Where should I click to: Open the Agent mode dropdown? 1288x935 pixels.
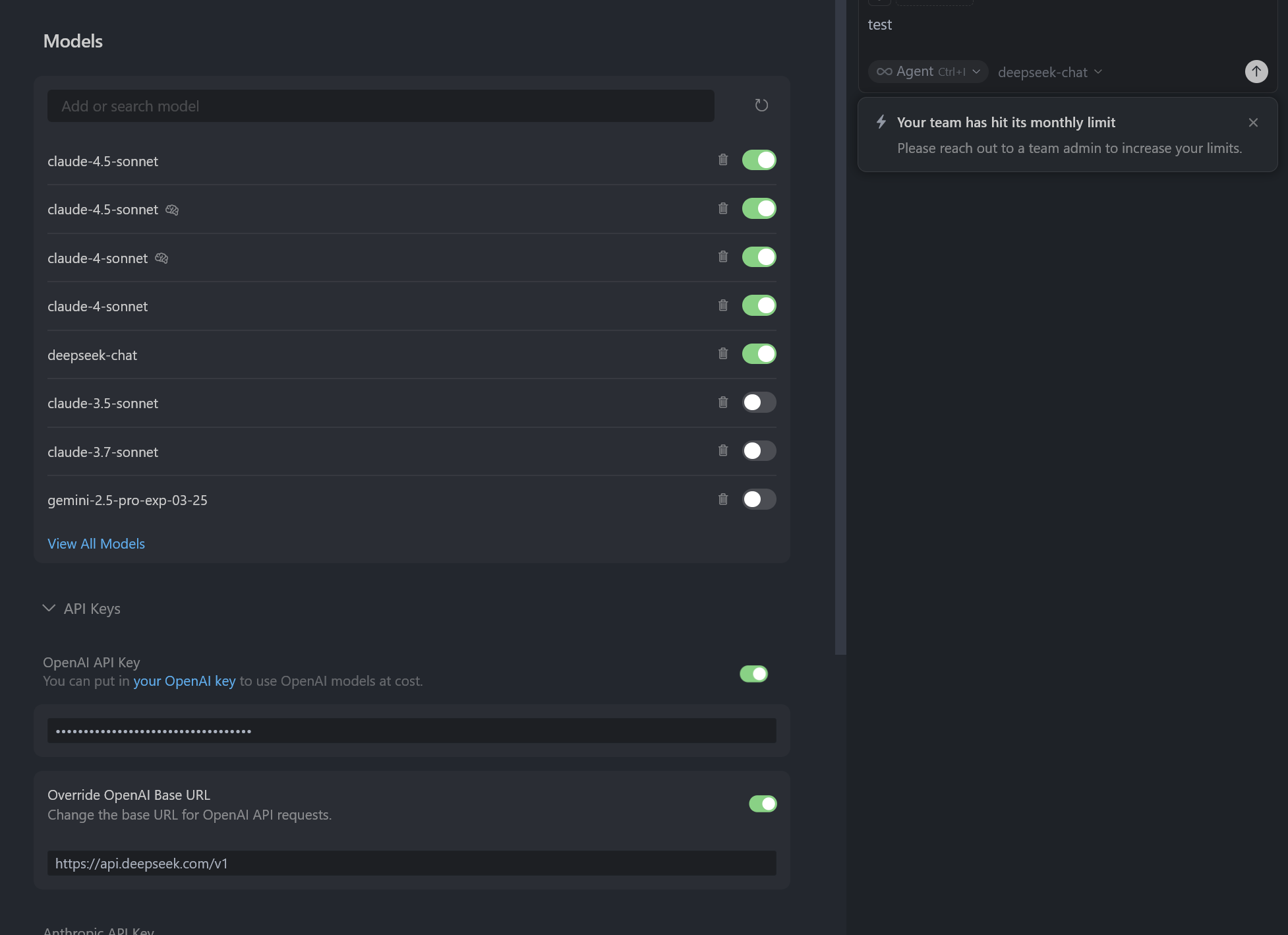[x=928, y=71]
